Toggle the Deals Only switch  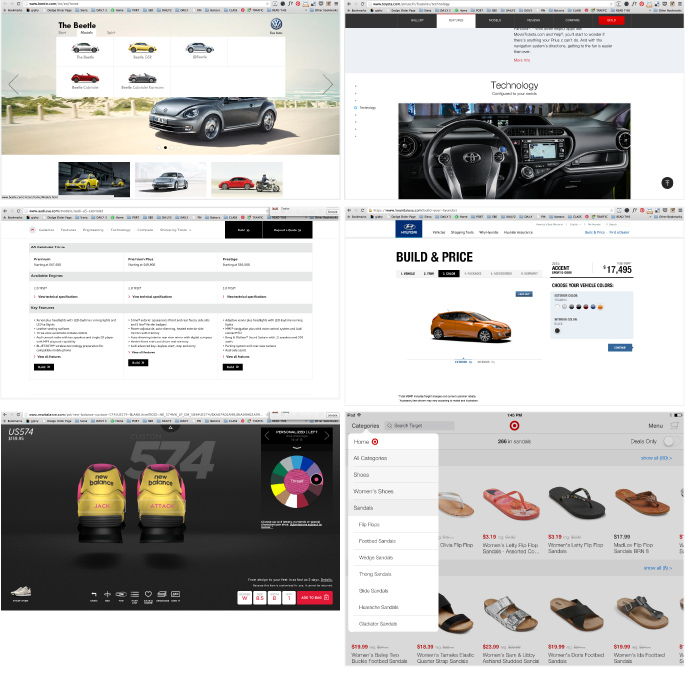670,441
